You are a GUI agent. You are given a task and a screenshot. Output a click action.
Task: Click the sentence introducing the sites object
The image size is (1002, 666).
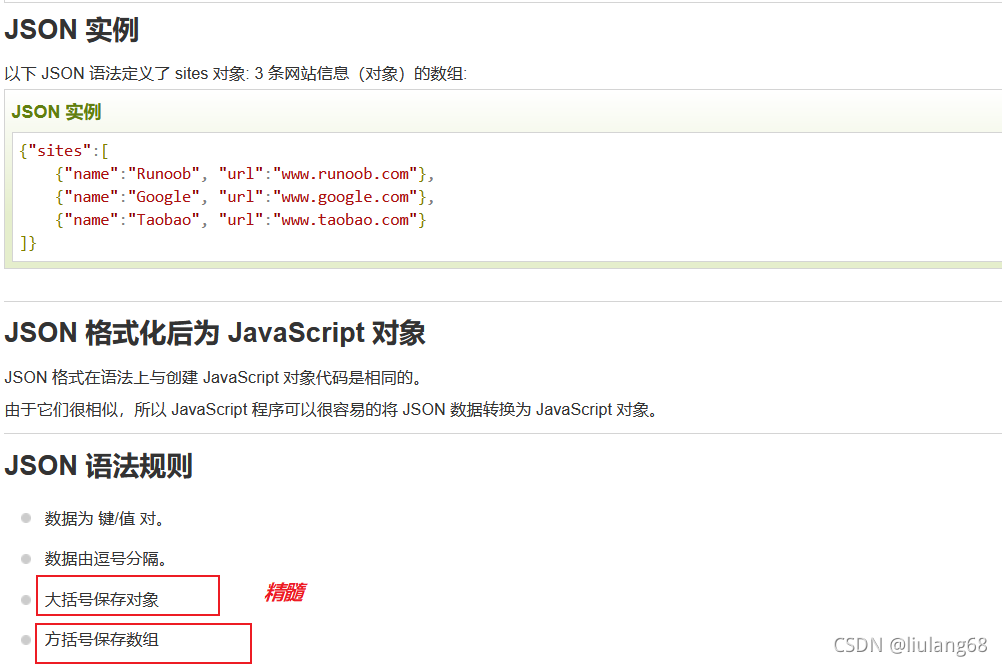point(236,74)
